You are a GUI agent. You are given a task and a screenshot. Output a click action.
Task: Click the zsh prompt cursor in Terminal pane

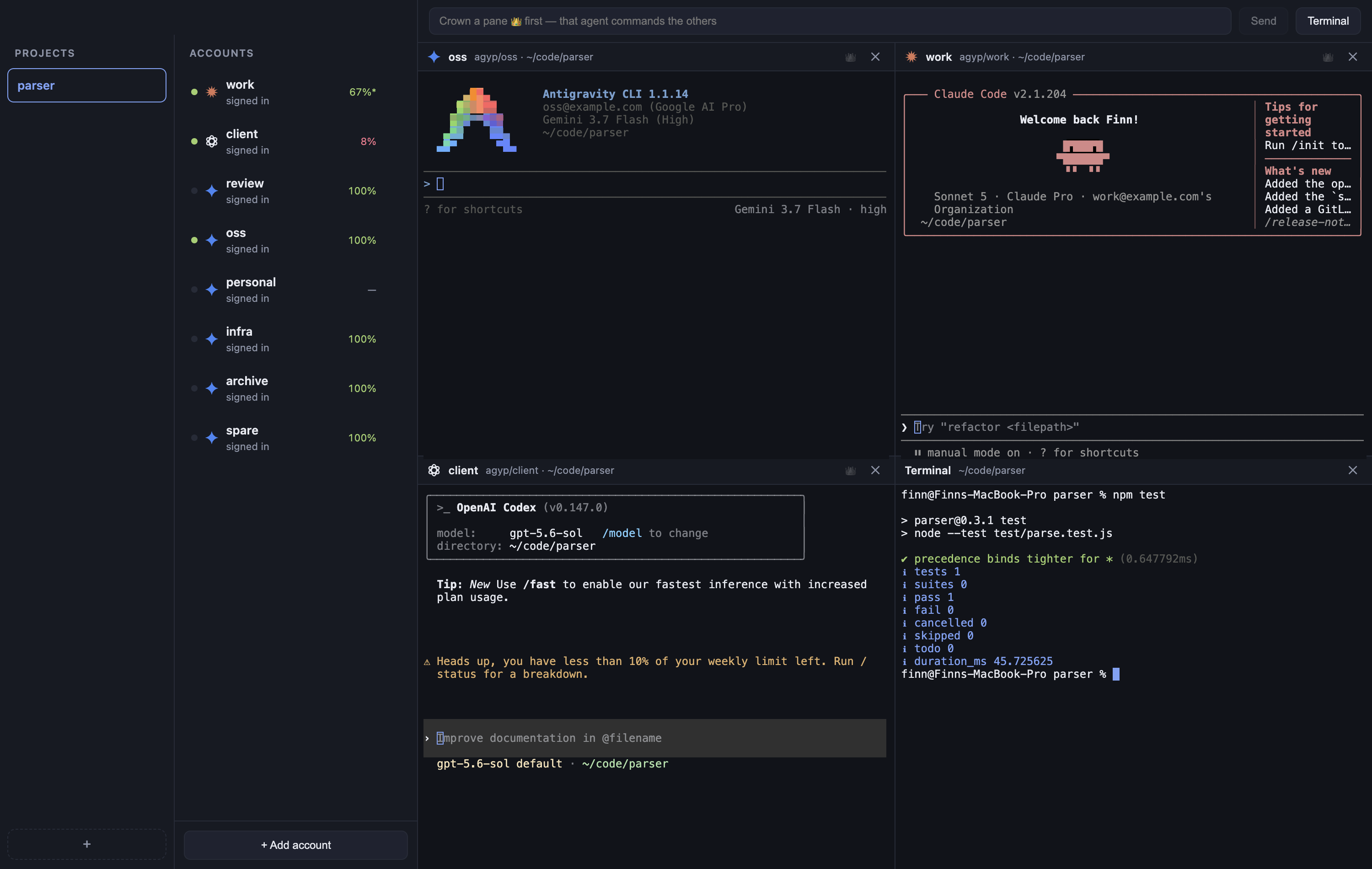pyautogui.click(x=1115, y=674)
